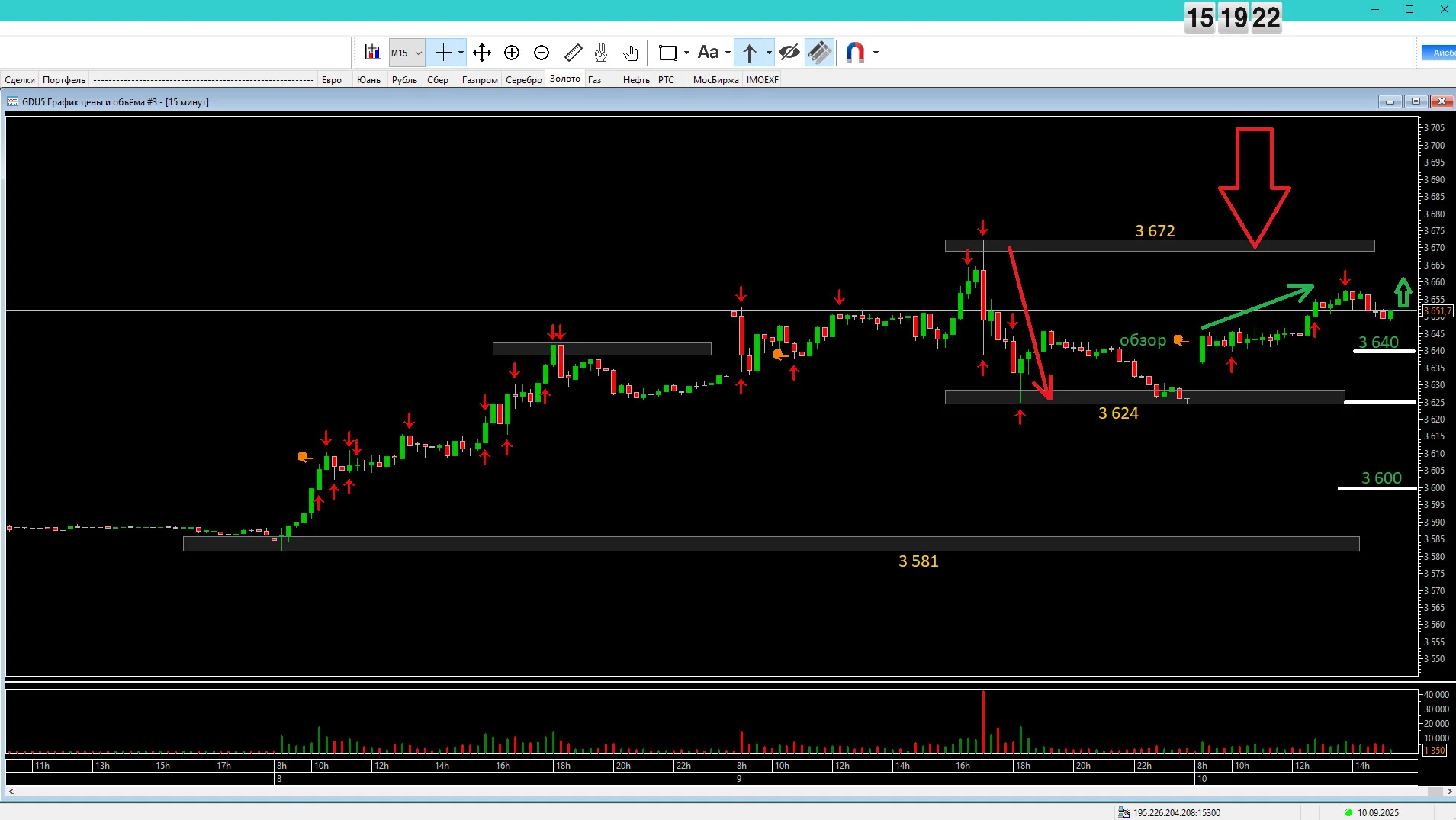Click the zoom in magnifier icon
This screenshot has height=820, width=1456.
(x=512, y=53)
